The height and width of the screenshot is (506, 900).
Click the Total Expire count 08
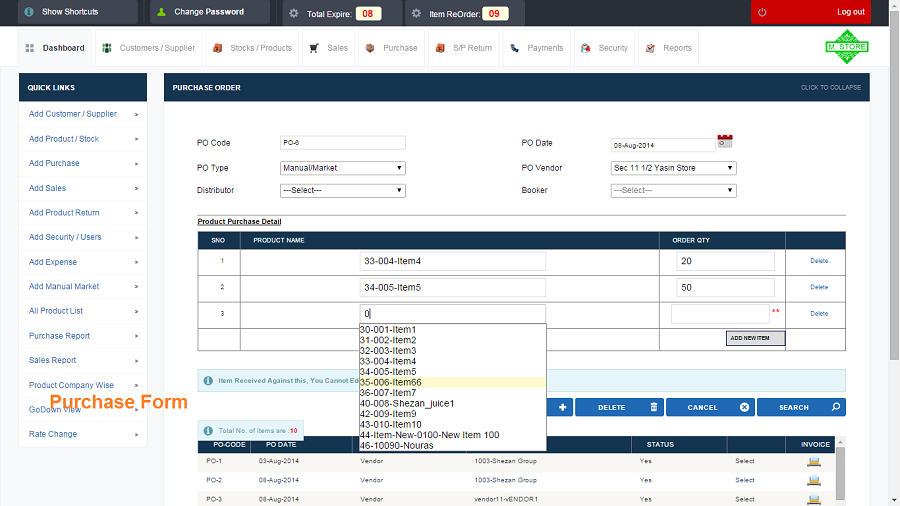[368, 13]
